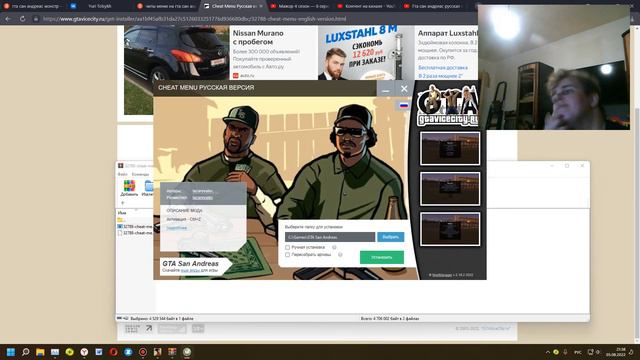
Task: Open Команды menu in WinRAR window
Action: pyautogui.click(x=140, y=174)
